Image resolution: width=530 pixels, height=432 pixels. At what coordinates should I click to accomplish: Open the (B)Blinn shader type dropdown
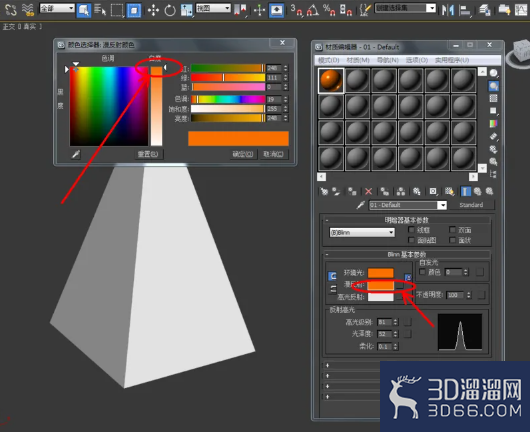(362, 233)
